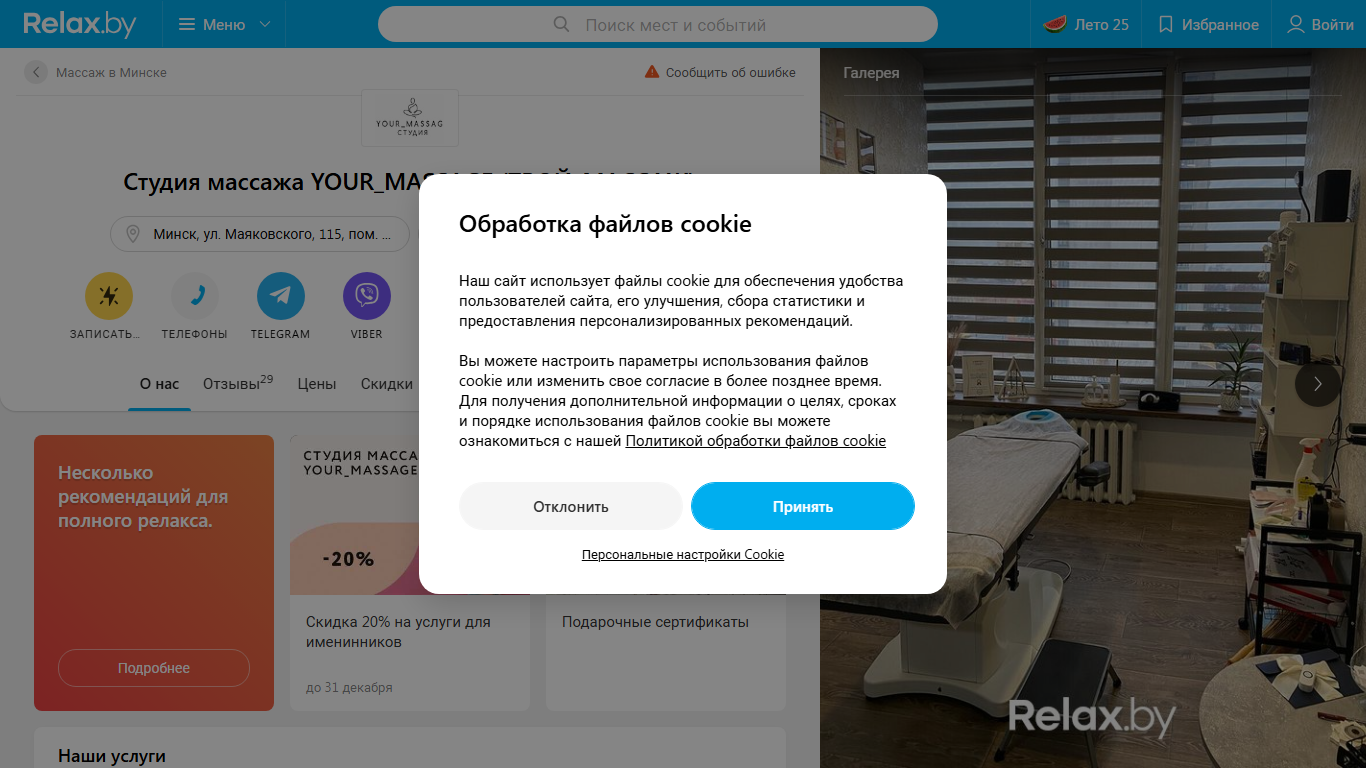This screenshot has height=768, width=1366.
Task: Go back to Массаж в Минске
Action: (x=96, y=72)
